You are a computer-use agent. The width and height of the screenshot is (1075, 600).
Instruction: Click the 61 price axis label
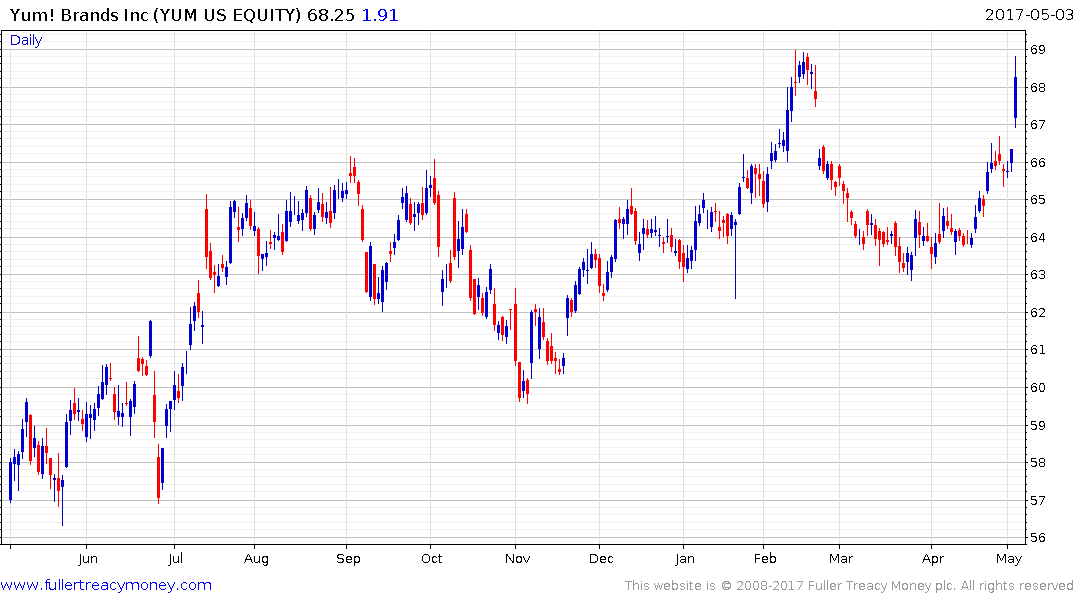click(x=1037, y=350)
